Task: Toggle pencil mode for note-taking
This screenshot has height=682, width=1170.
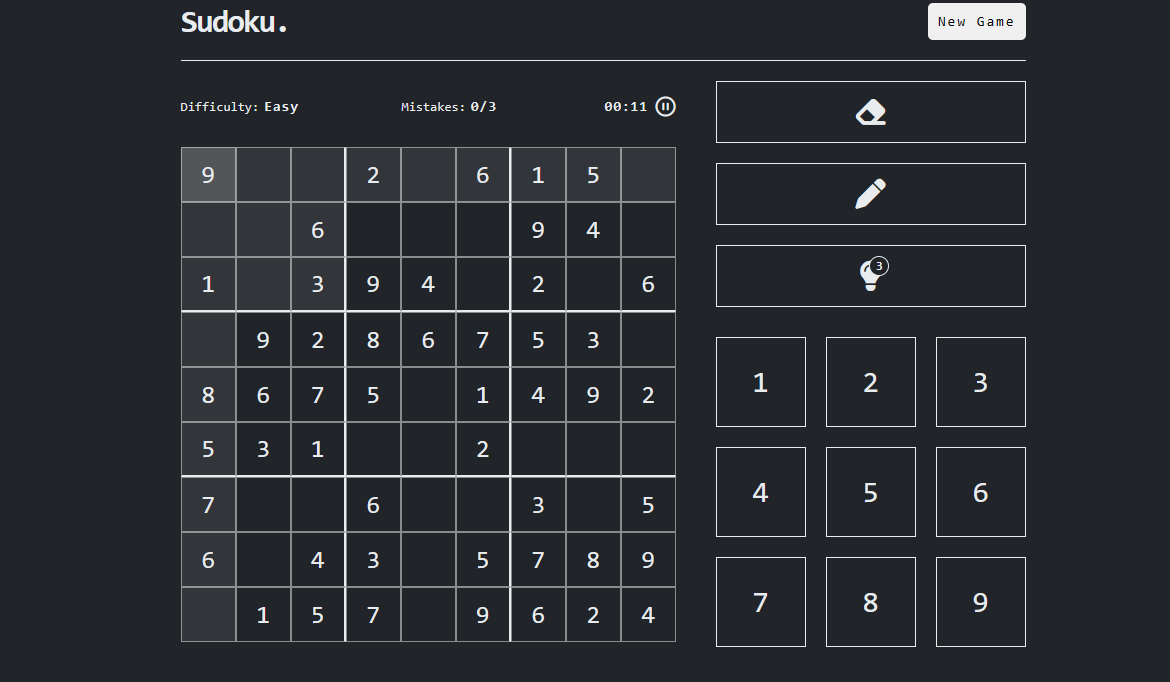Action: (870, 193)
